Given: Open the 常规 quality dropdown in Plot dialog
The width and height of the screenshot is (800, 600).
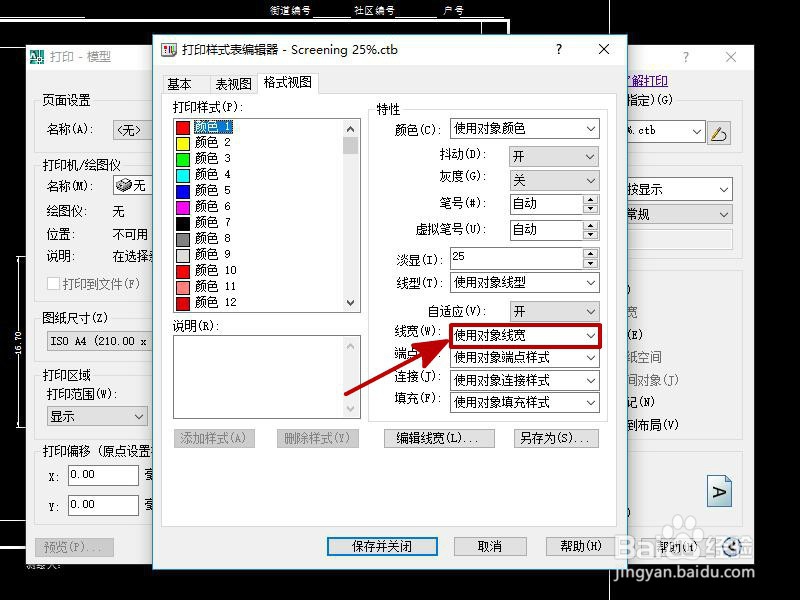Looking at the screenshot, I should pyautogui.click(x=680, y=214).
